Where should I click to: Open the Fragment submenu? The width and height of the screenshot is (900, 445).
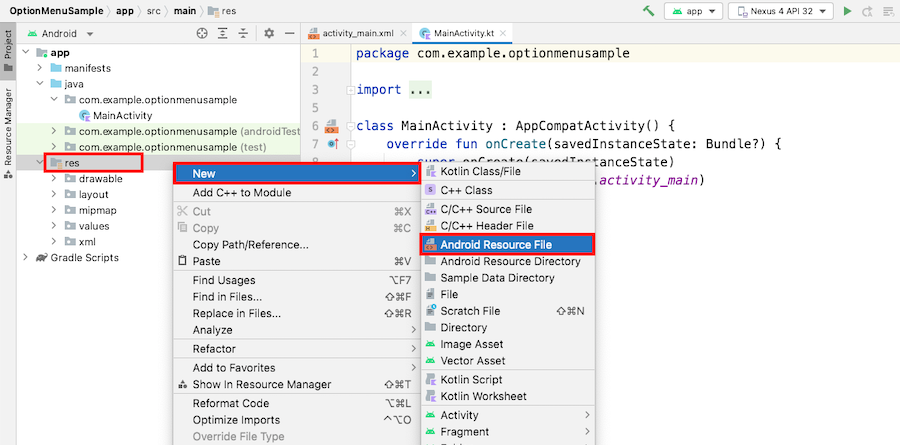click(x=509, y=431)
